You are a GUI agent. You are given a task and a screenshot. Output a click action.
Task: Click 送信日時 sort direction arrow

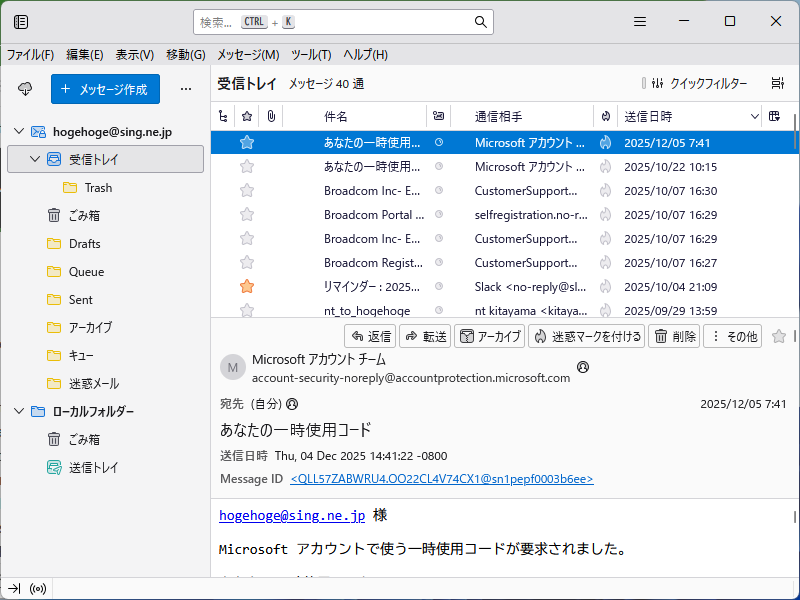pyautogui.click(x=755, y=117)
